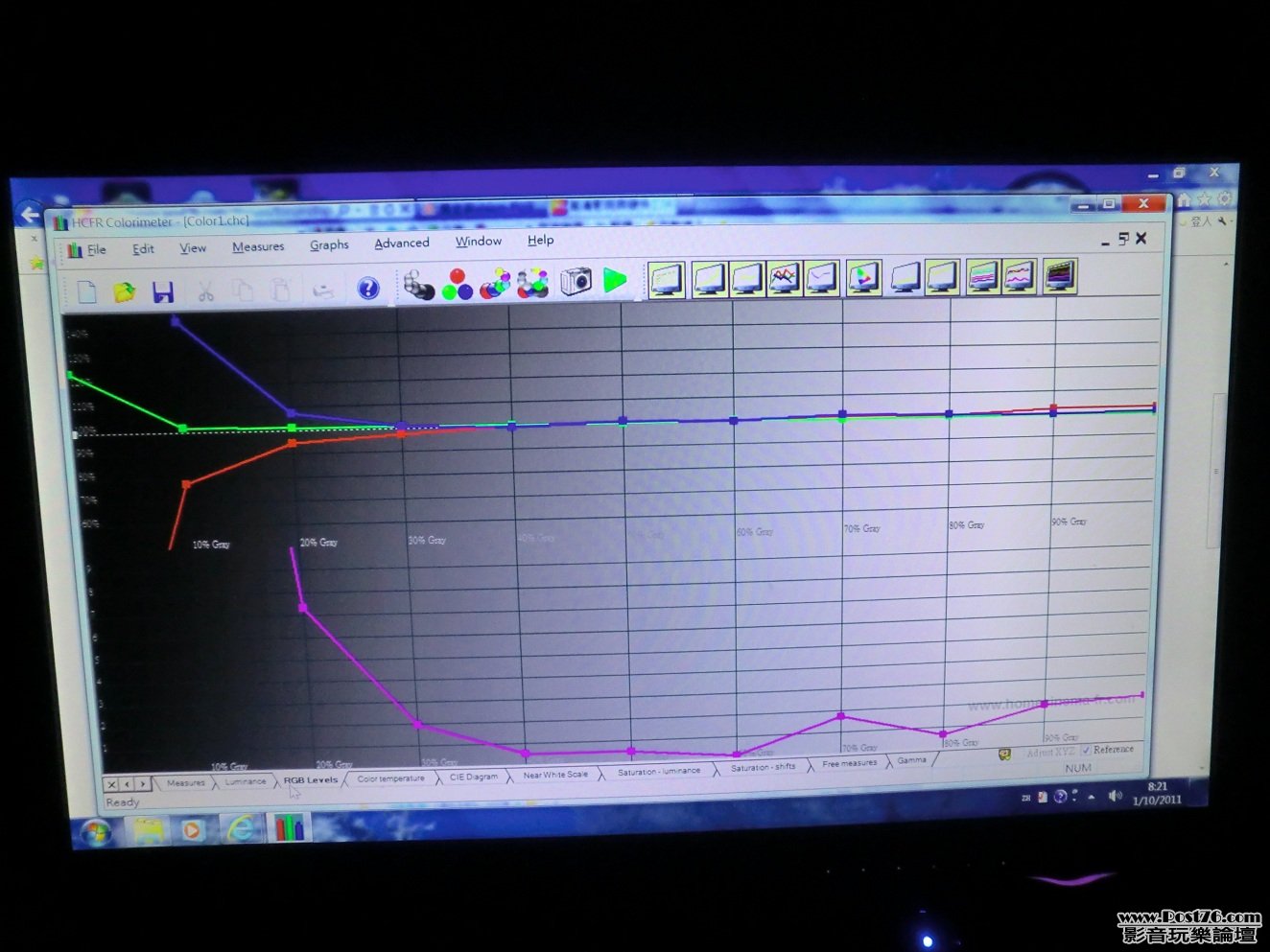This screenshot has width=1270, height=952.
Task: Click the volume speaker tray icon
Action: 1115,796
